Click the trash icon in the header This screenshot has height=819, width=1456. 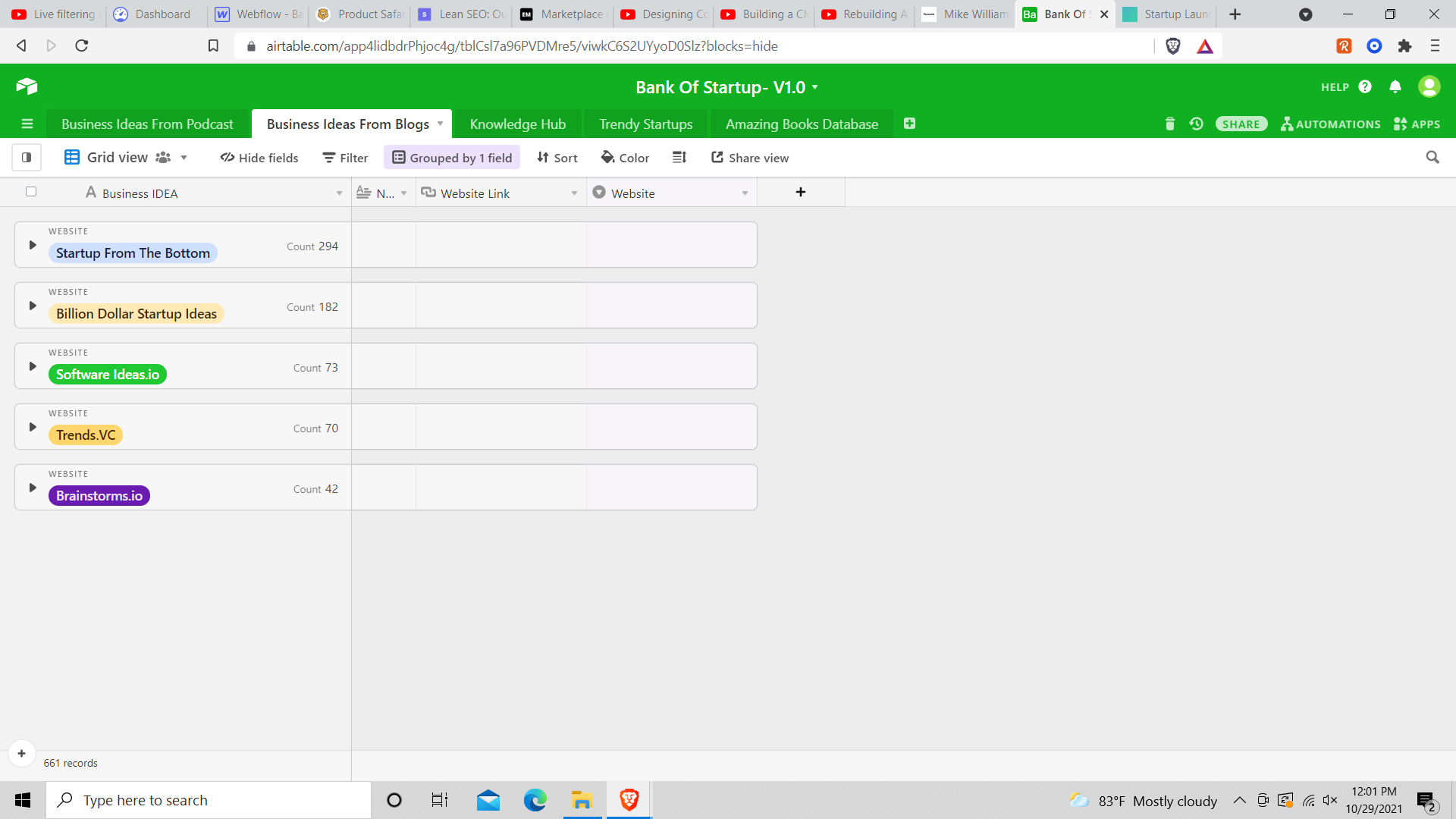pyautogui.click(x=1169, y=124)
